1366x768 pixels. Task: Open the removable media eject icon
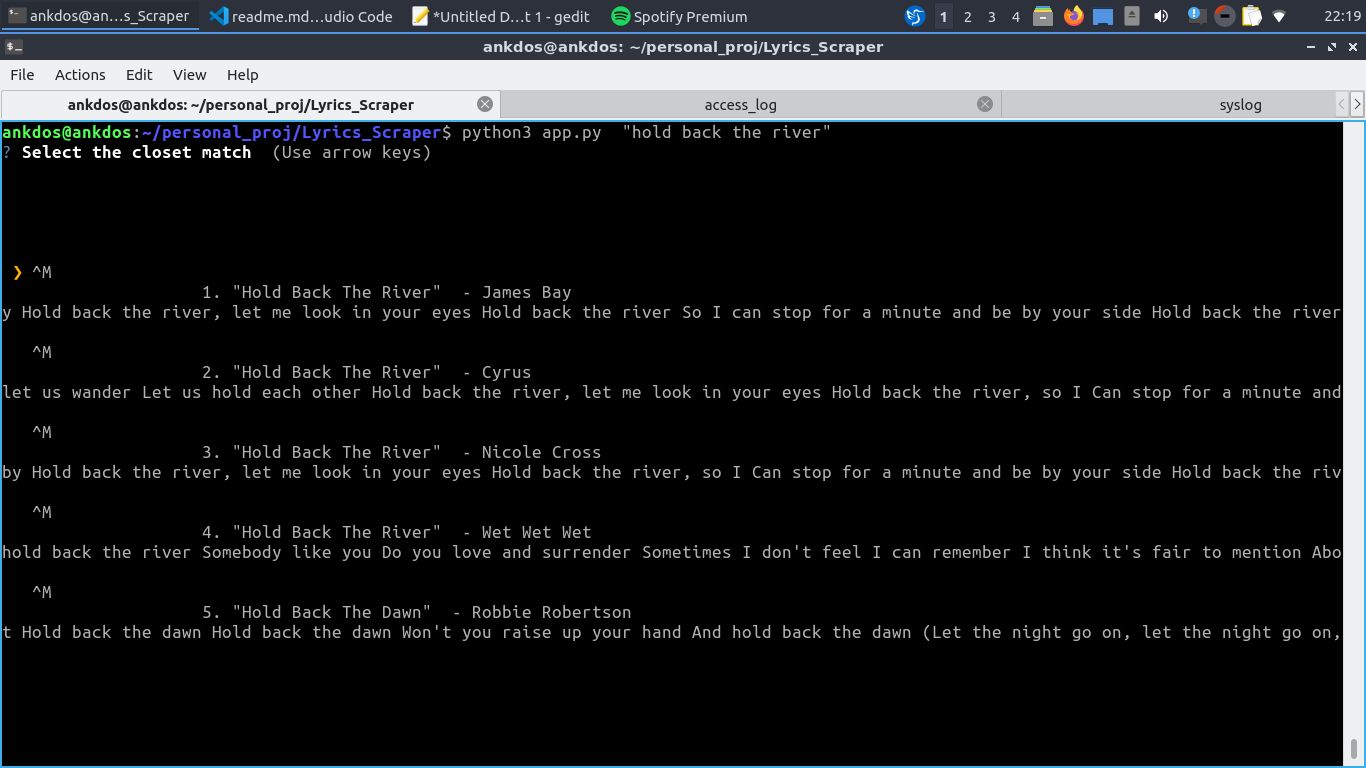(1131, 16)
